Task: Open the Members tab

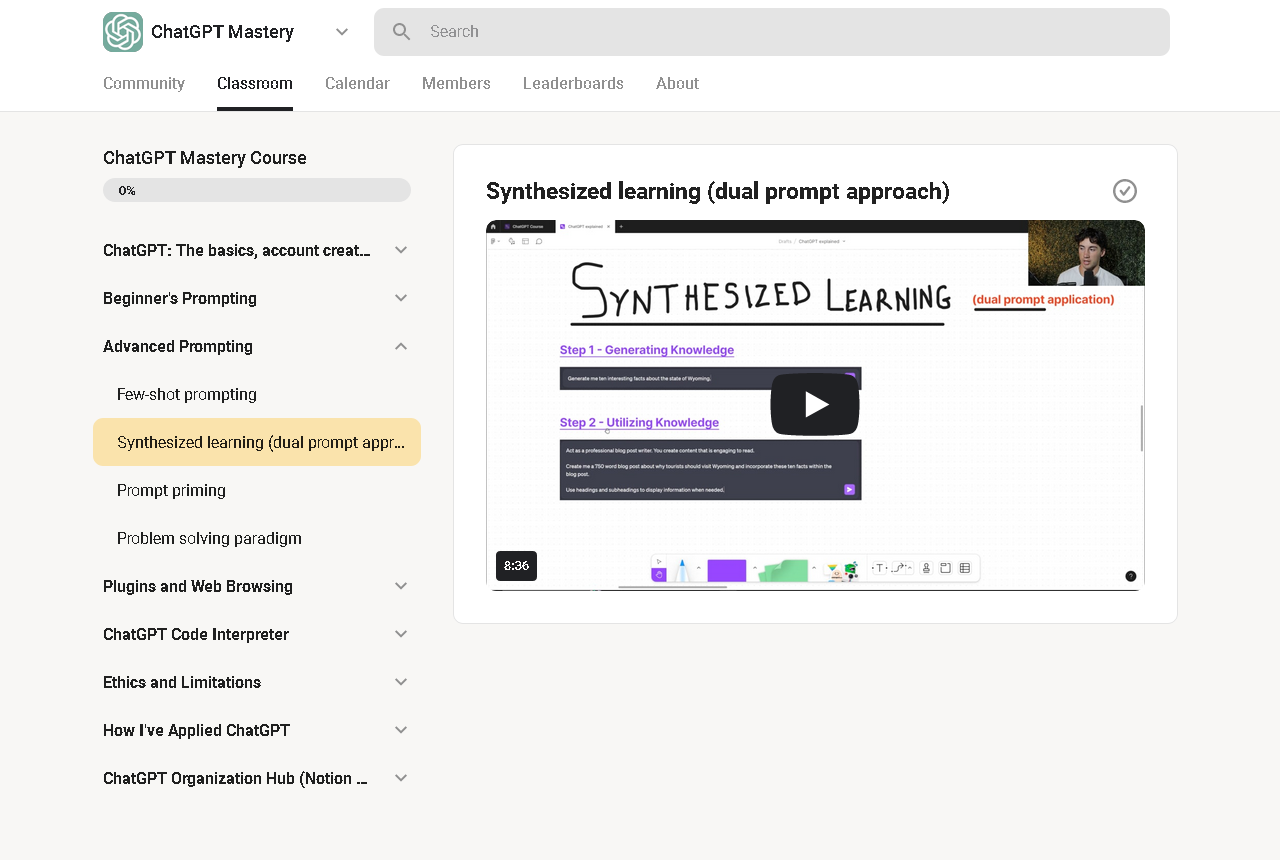Action: [456, 83]
